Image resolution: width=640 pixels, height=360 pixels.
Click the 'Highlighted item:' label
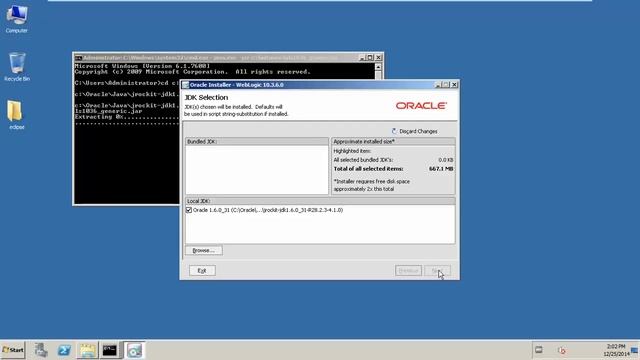352,151
